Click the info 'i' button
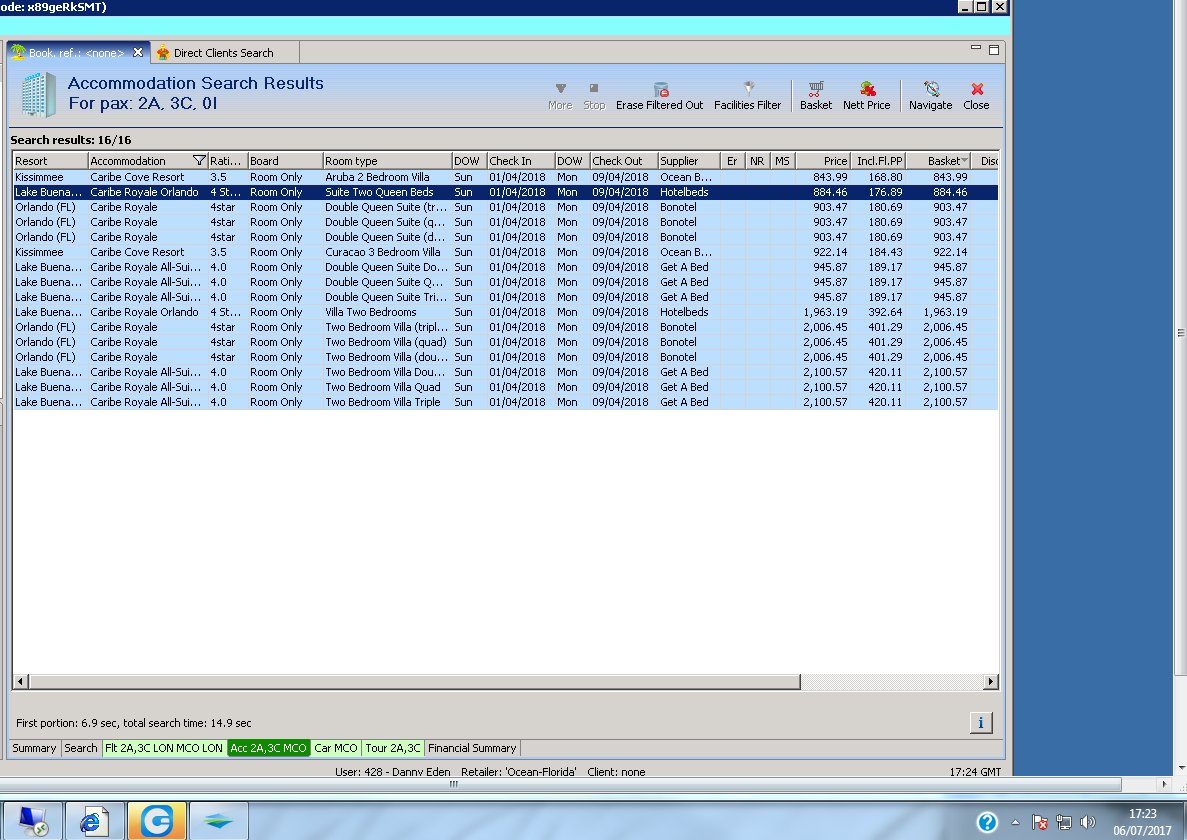 pos(981,723)
